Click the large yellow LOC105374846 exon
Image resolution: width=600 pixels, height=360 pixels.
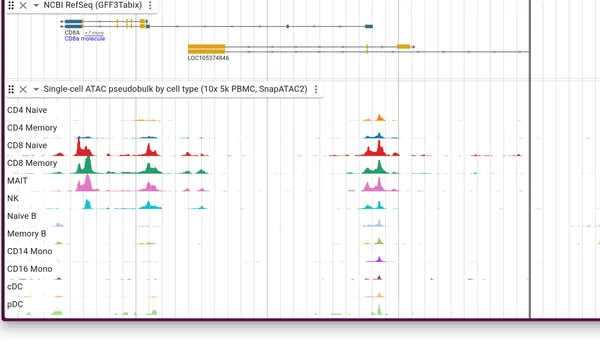point(207,49)
